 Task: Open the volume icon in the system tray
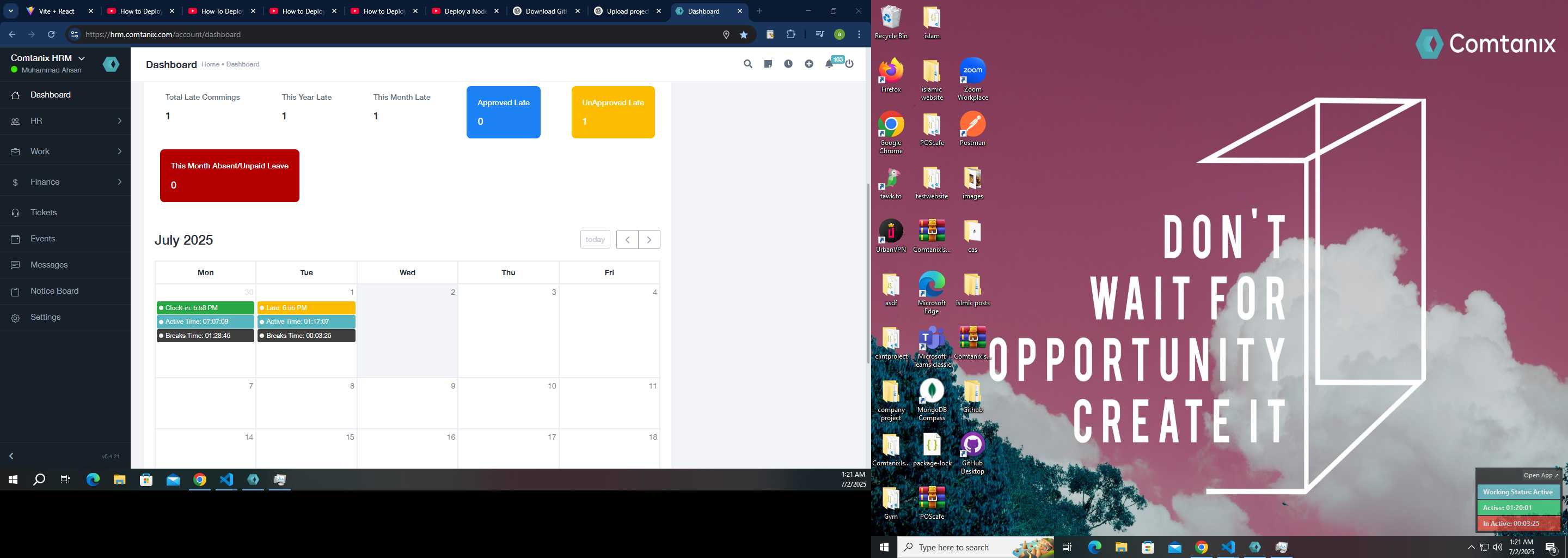(x=1497, y=547)
